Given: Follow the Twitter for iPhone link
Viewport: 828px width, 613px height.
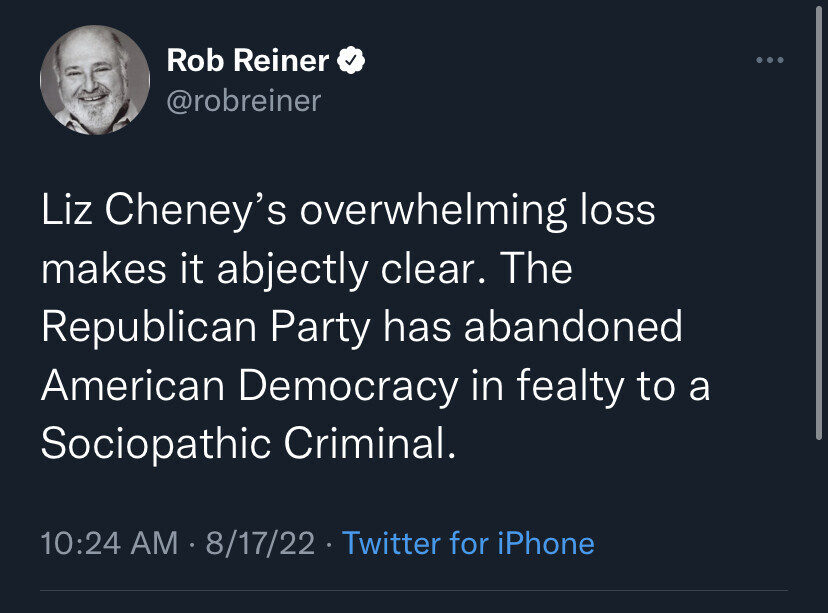Looking at the screenshot, I should pyautogui.click(x=468, y=543).
